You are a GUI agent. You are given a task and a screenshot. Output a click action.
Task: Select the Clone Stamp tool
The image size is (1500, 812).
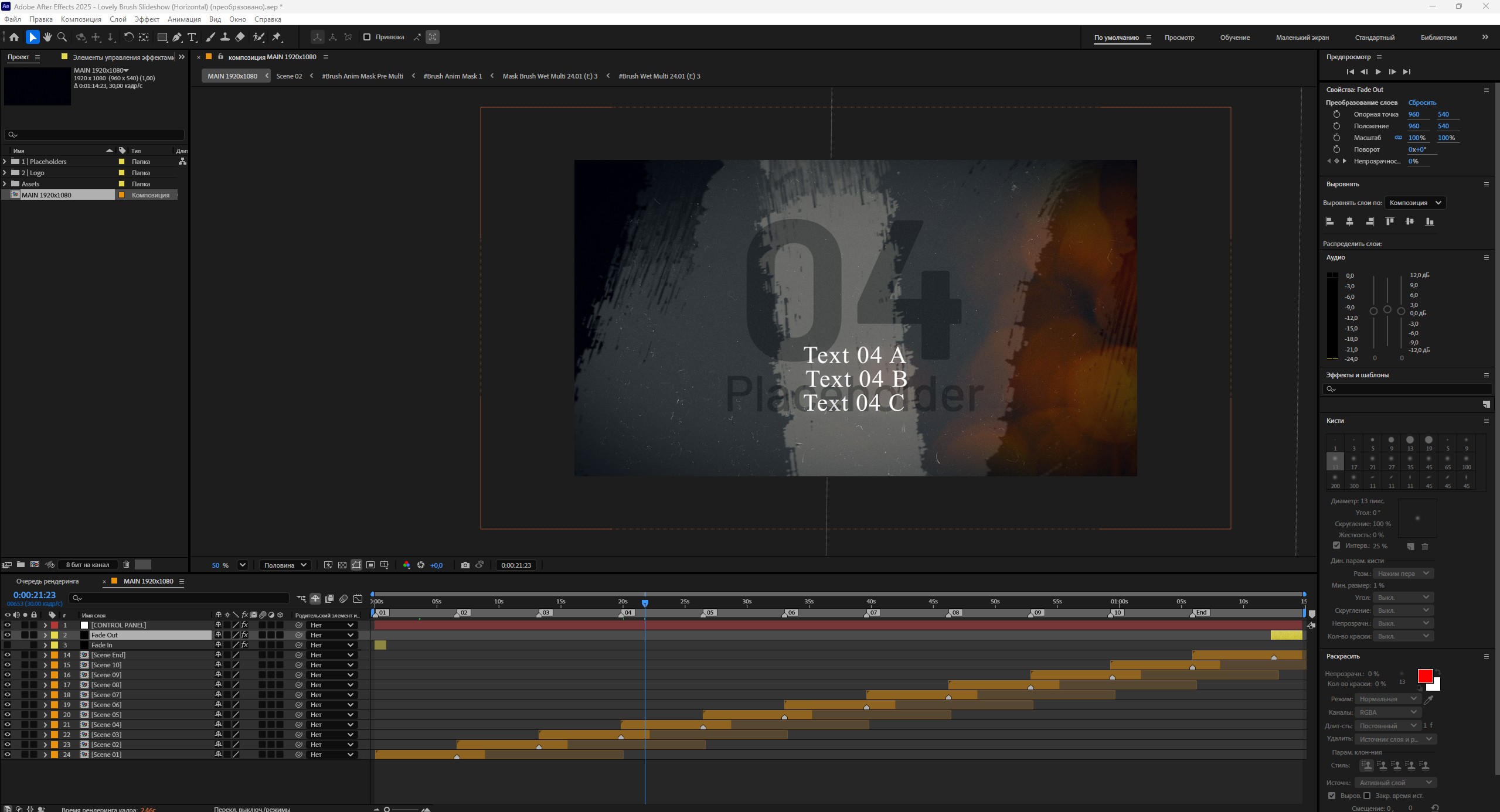[225, 37]
